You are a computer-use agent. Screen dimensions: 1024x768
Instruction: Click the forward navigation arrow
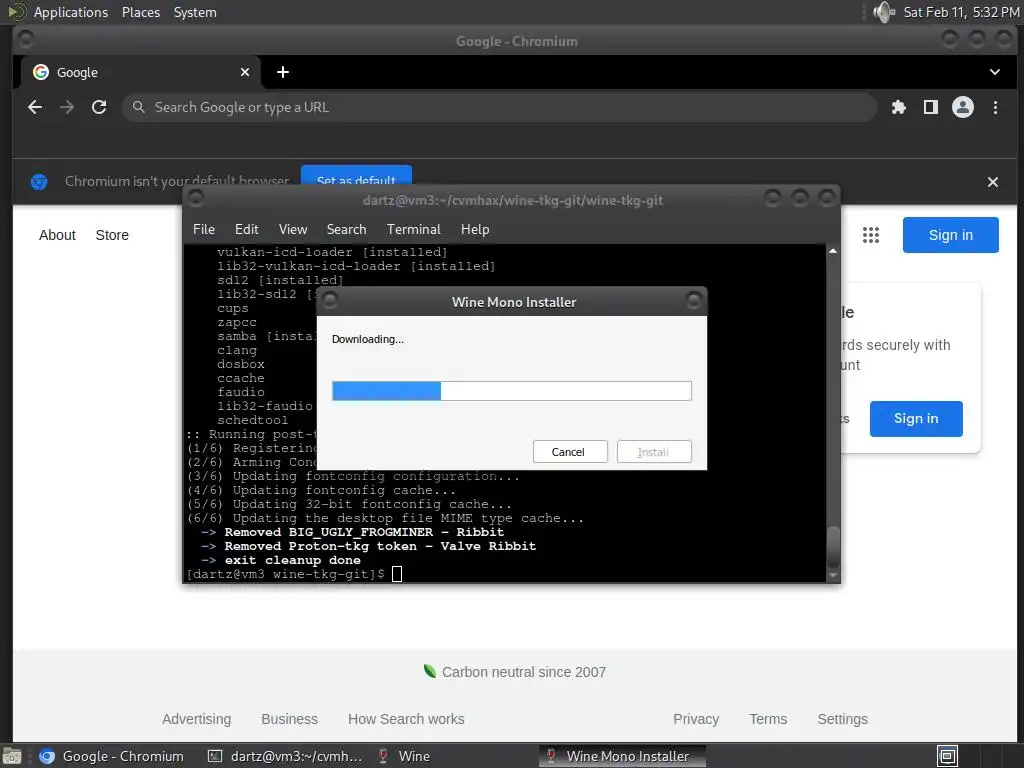click(x=67, y=107)
